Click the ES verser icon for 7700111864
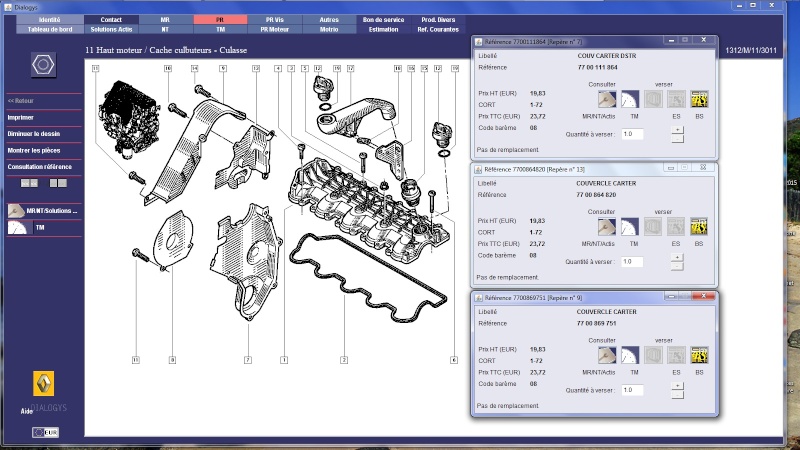Viewport: 800px width, 450px height. click(676, 99)
